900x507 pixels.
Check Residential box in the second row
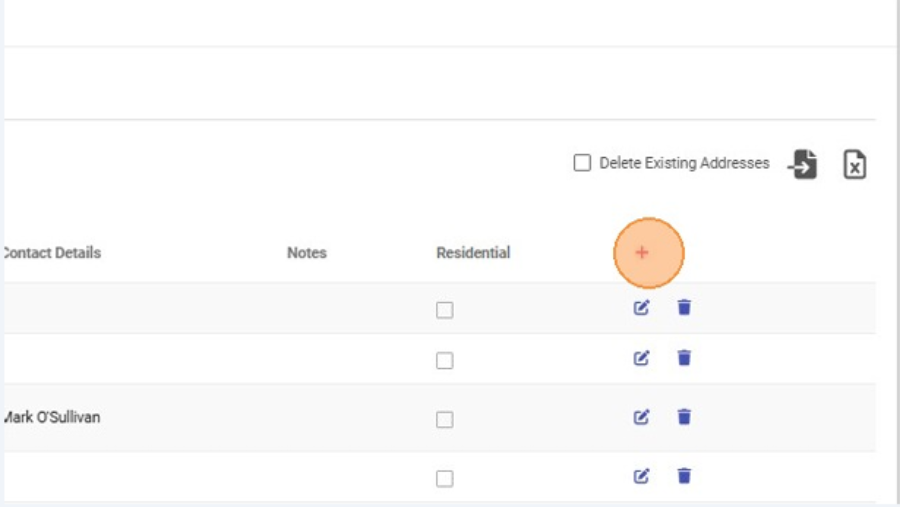coord(445,360)
